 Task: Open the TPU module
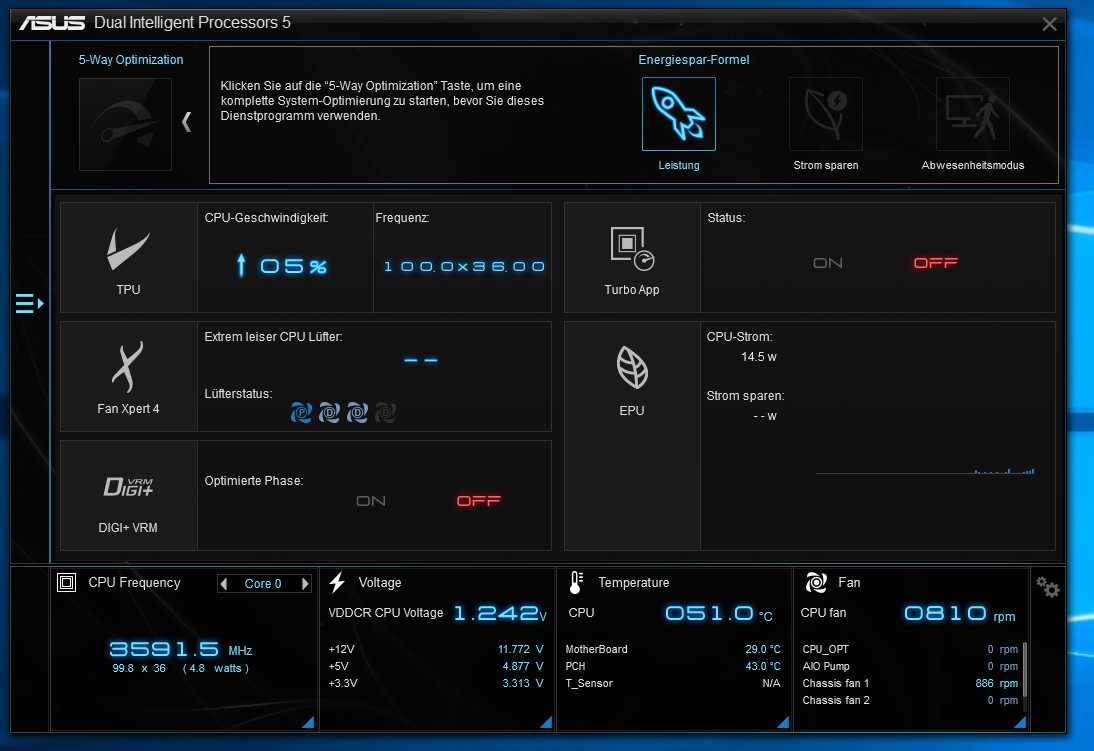pos(128,258)
